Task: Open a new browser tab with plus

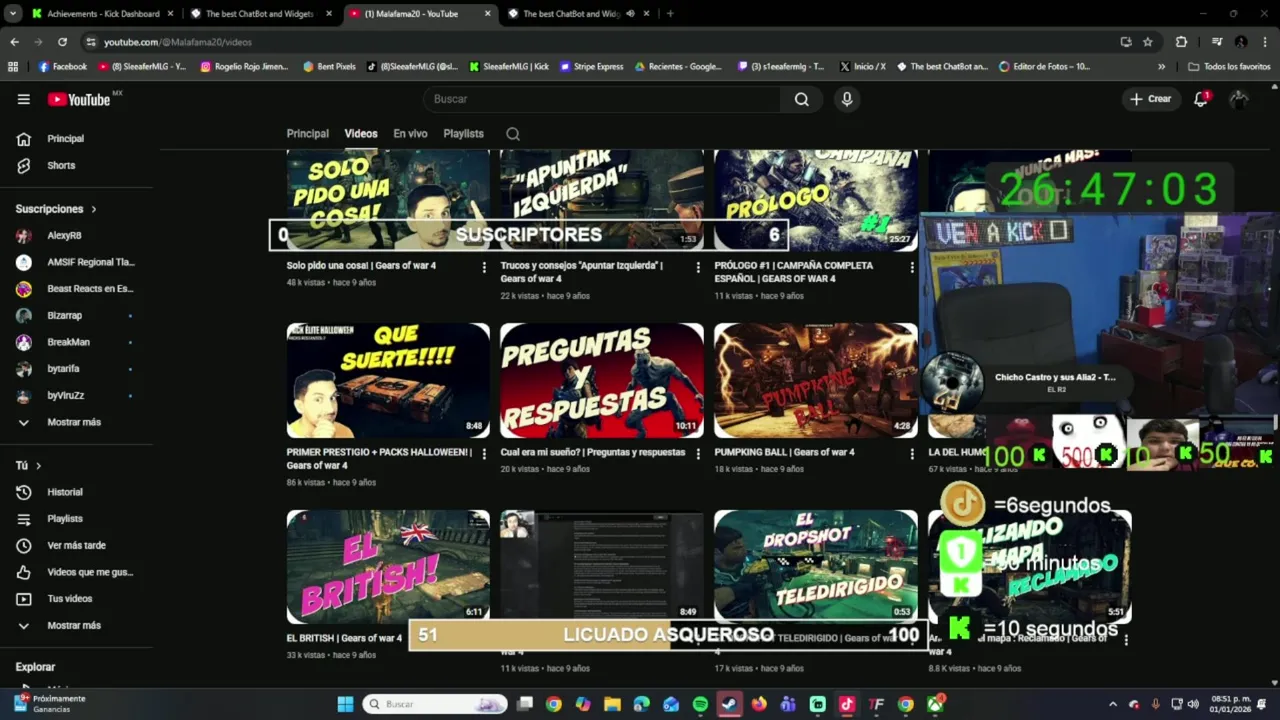Action: [670, 14]
